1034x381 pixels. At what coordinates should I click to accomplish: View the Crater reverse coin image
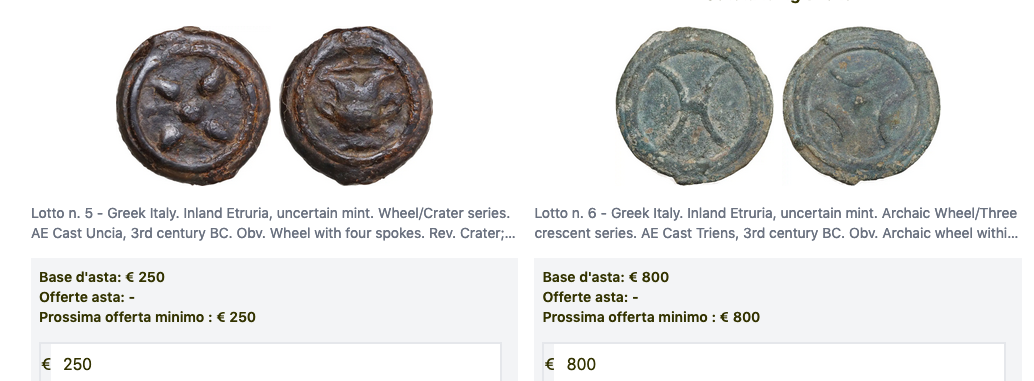pos(356,105)
